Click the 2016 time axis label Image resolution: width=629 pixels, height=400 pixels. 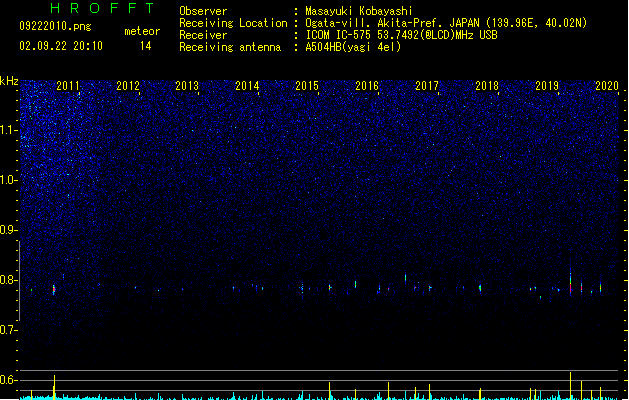(x=367, y=86)
